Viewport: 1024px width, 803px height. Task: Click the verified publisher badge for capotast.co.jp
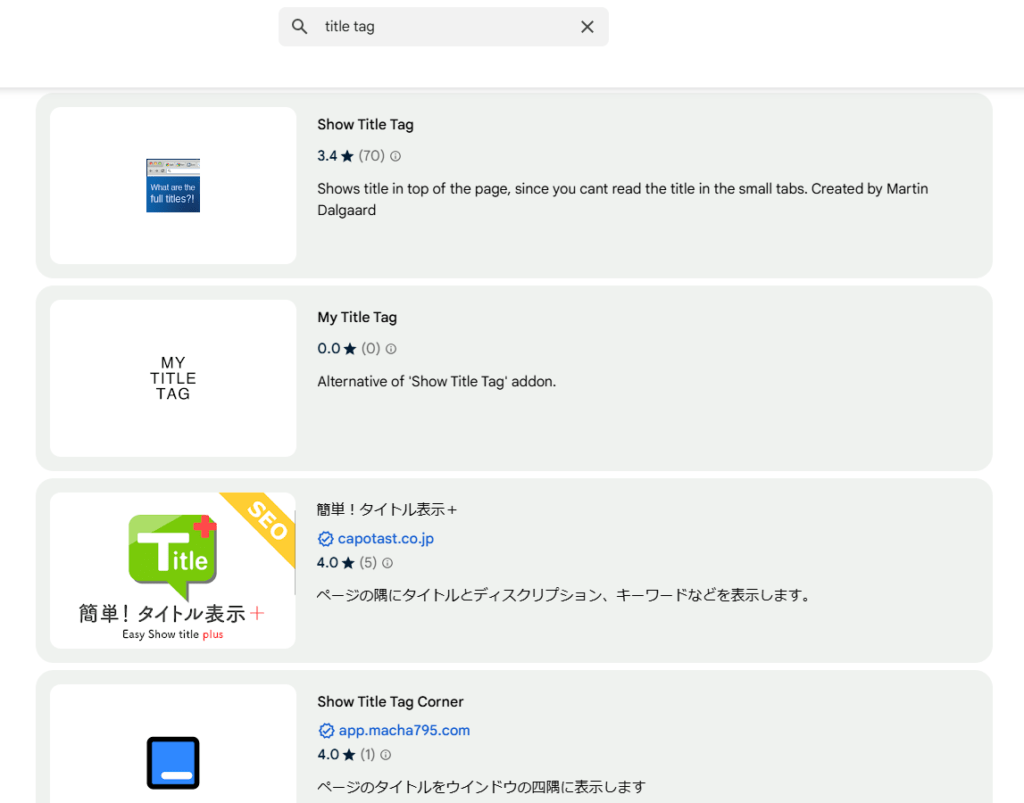[x=325, y=538]
